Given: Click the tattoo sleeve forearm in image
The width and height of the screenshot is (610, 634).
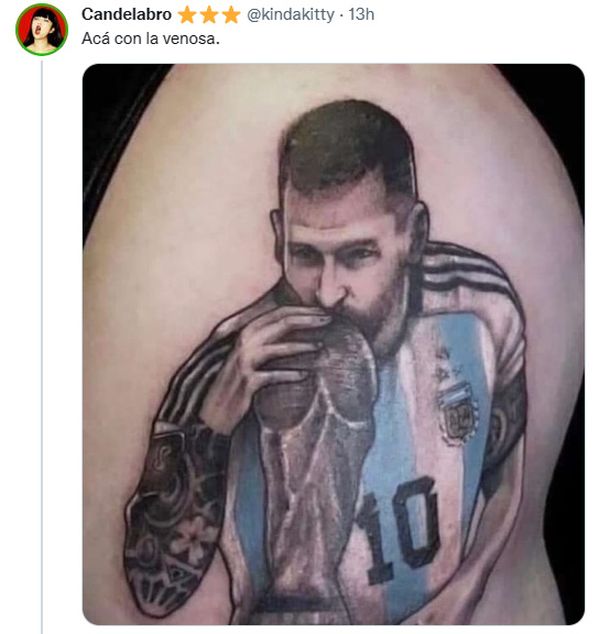Looking at the screenshot, I should coord(172,522).
